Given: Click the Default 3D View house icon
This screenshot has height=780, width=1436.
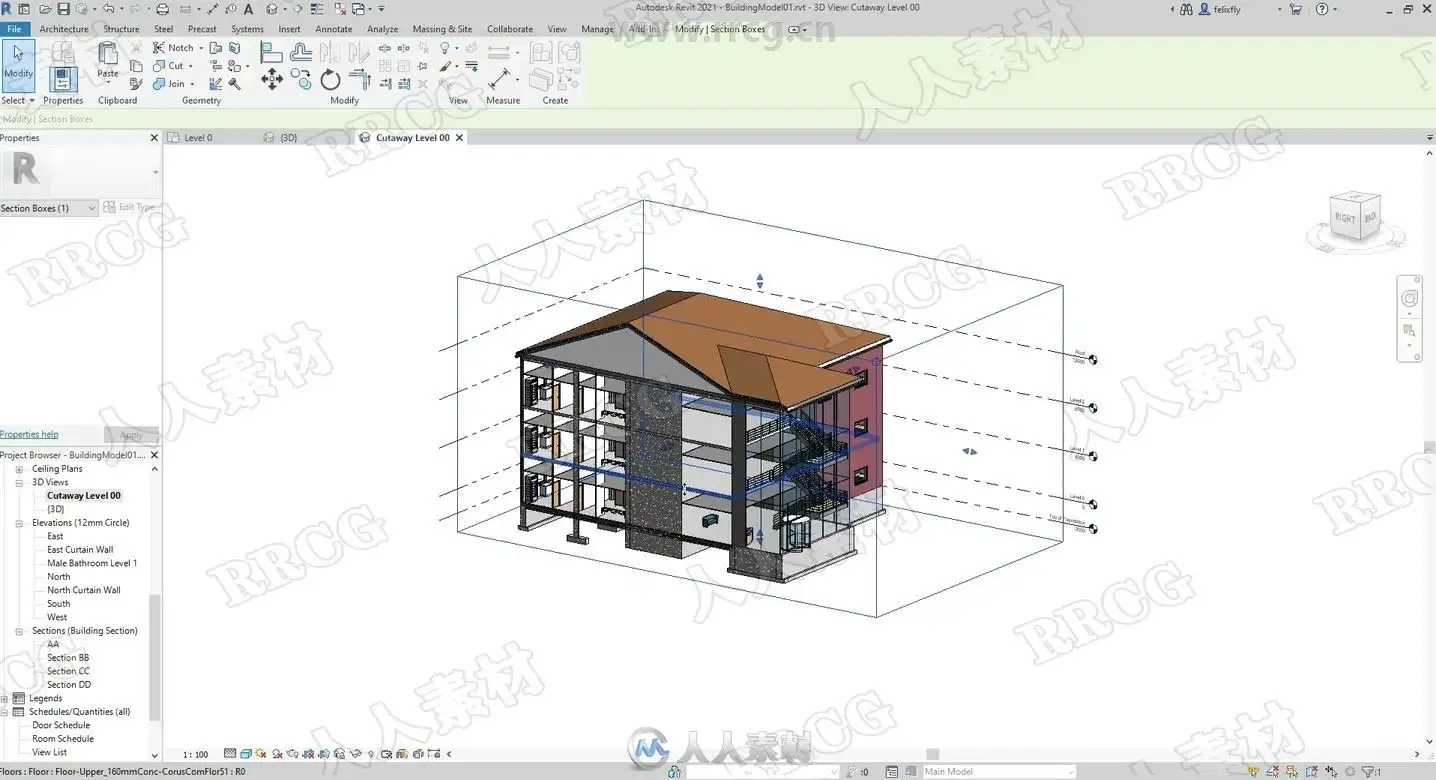Looking at the screenshot, I should coord(272,9).
